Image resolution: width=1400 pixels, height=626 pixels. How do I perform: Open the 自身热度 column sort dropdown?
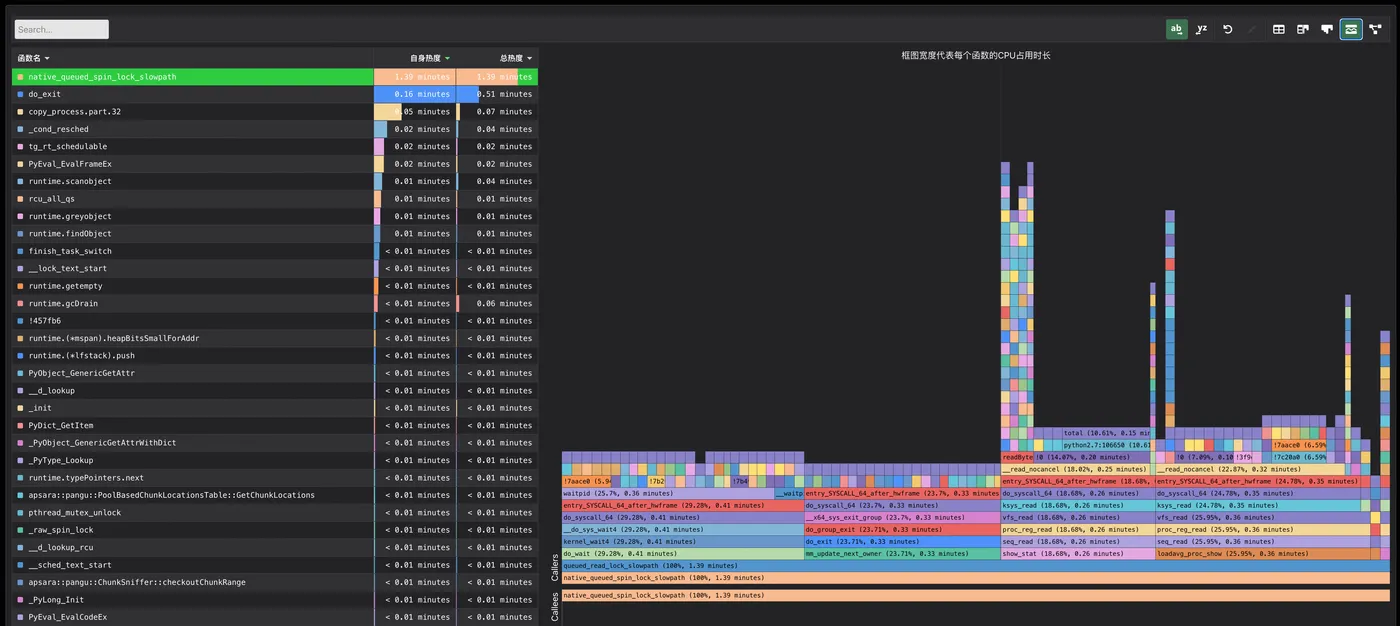[x=430, y=58]
